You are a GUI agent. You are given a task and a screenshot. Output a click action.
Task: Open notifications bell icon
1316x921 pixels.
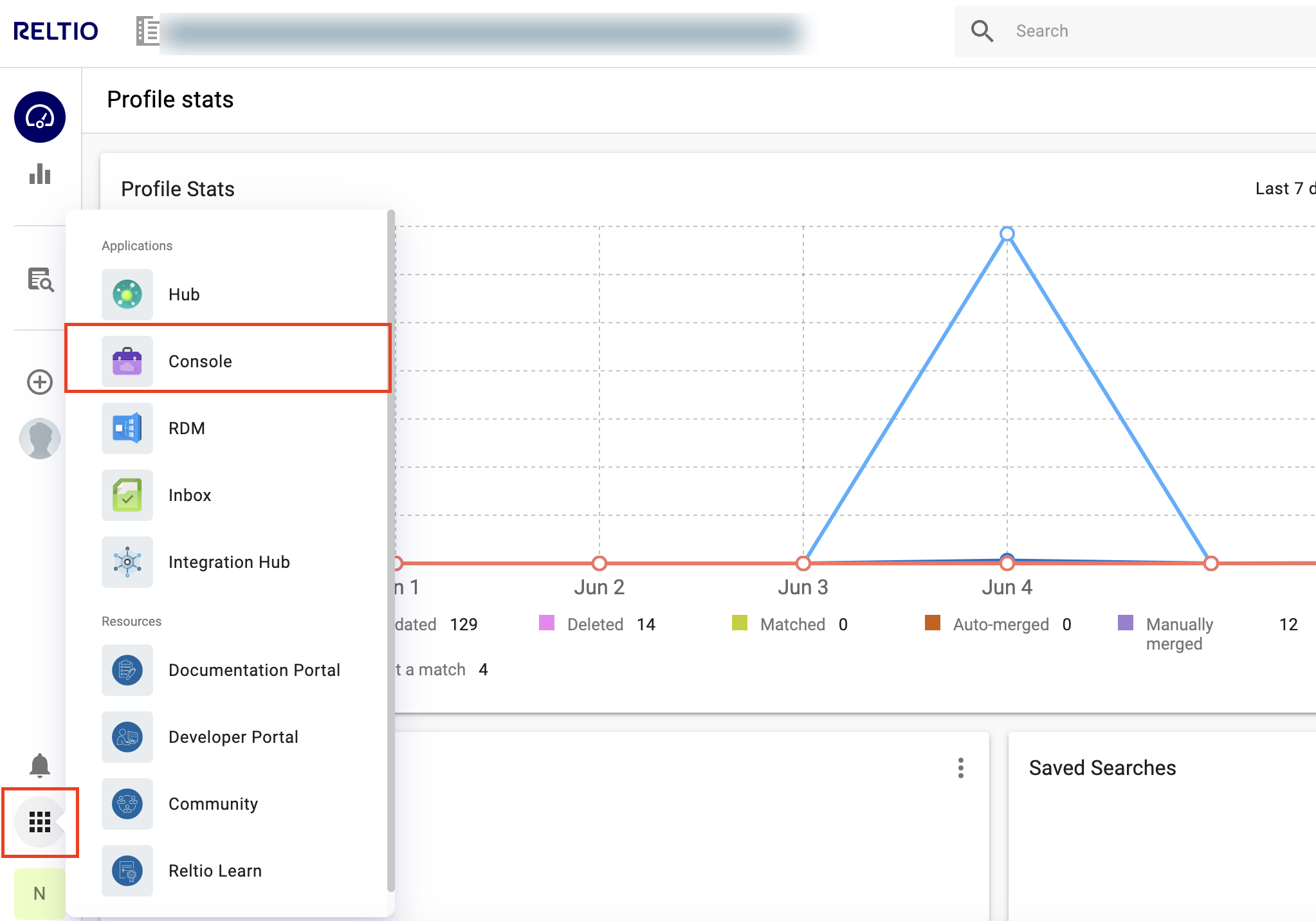(40, 765)
